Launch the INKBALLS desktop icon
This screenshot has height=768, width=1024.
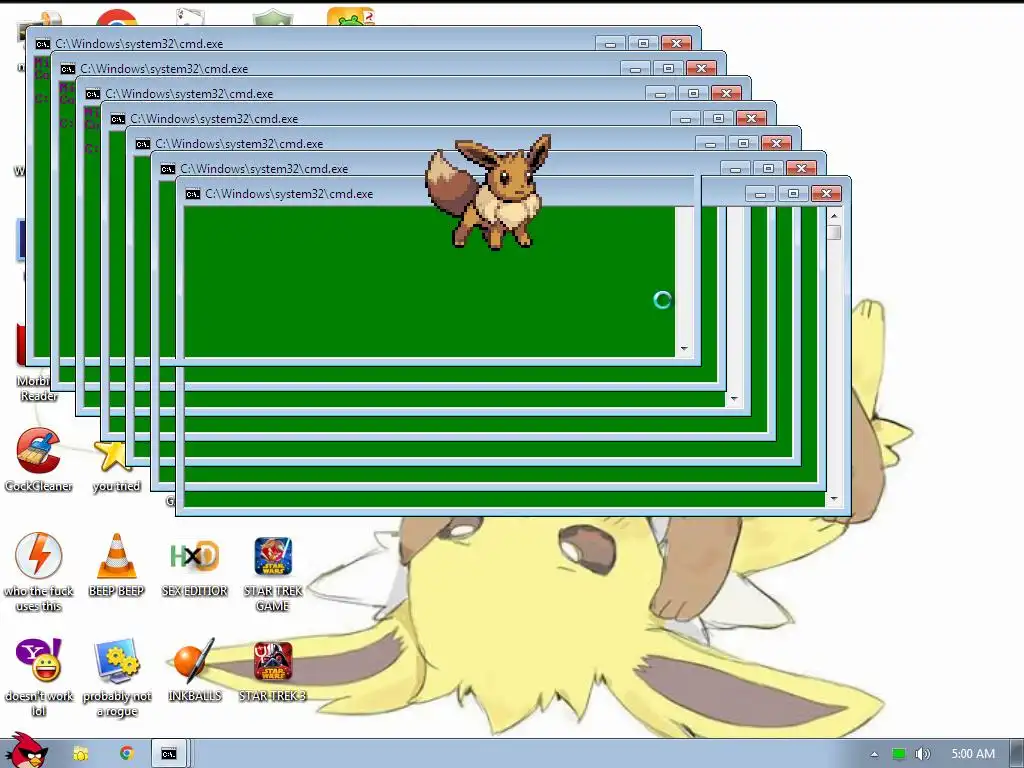tap(195, 670)
